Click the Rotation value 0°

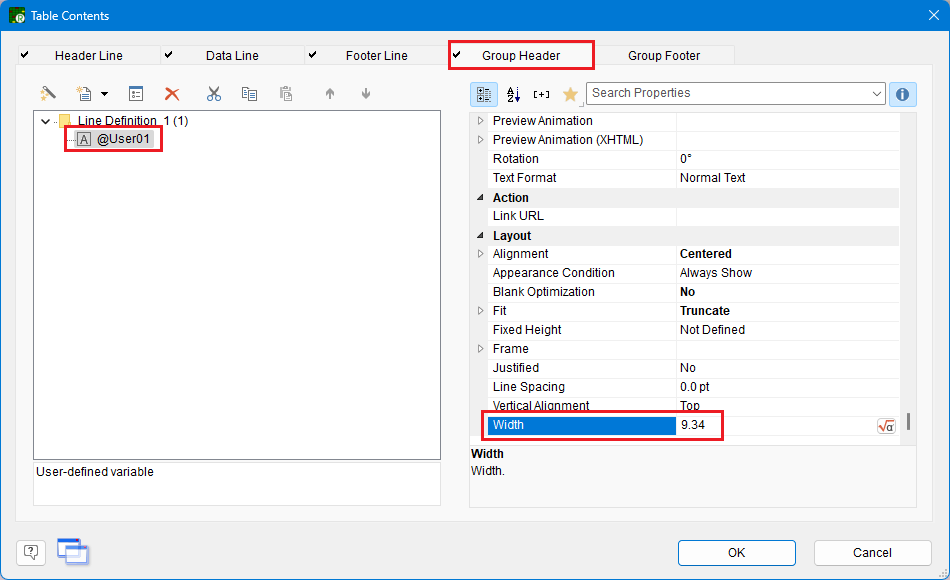[685, 159]
